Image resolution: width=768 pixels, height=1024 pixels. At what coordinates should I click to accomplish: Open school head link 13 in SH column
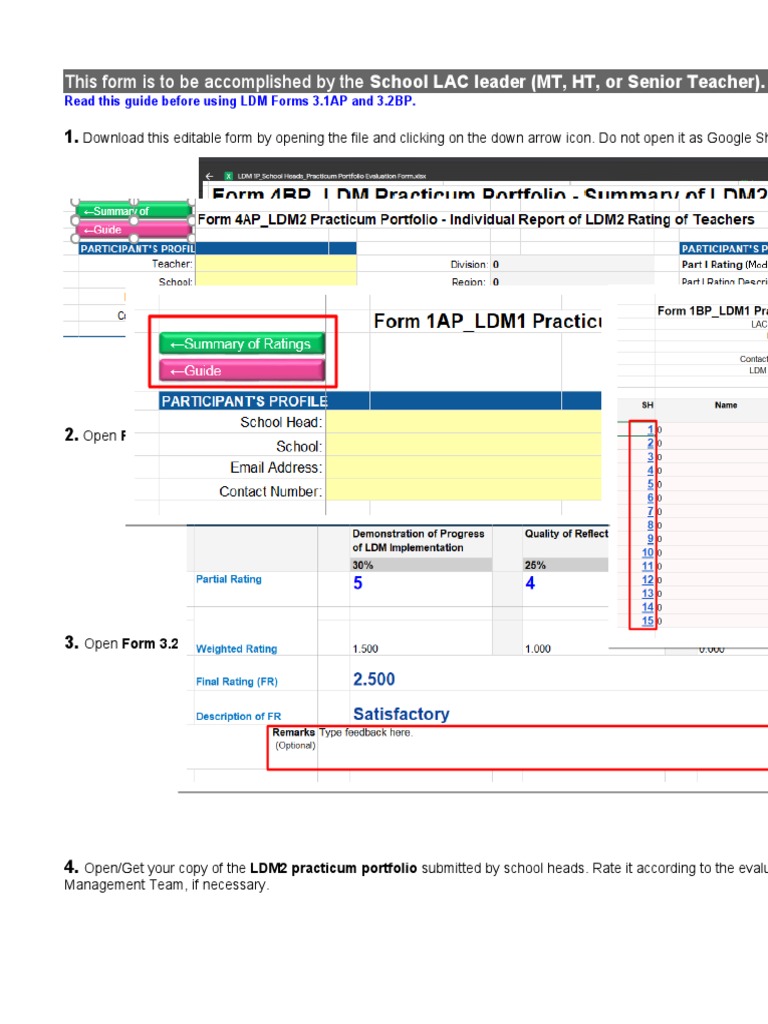(x=648, y=594)
